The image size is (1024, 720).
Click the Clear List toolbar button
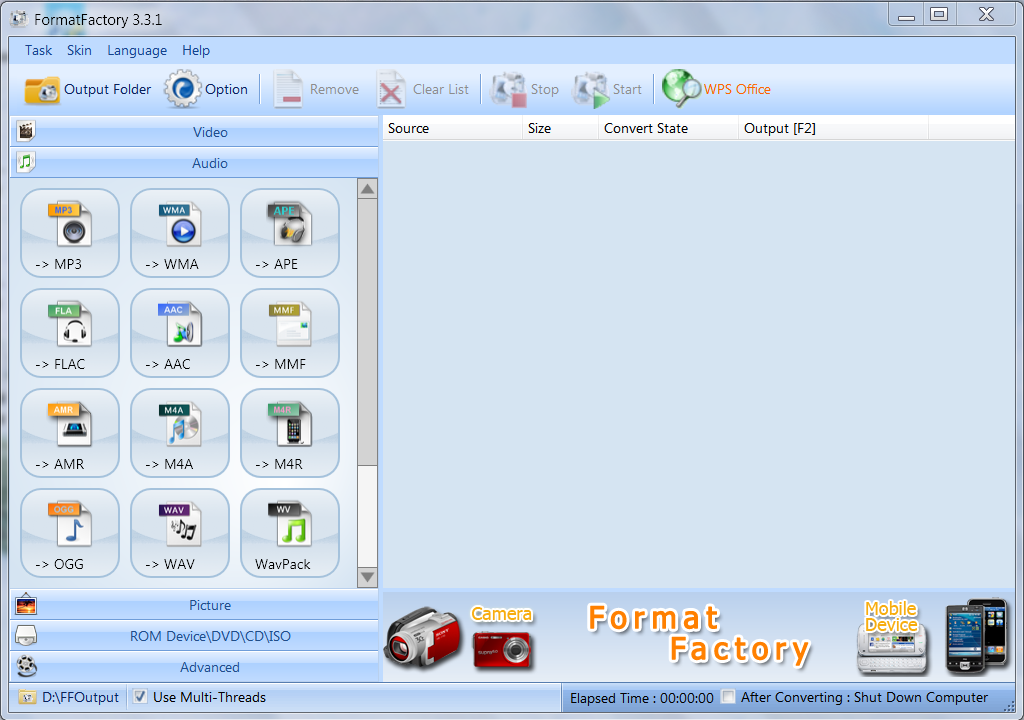(x=423, y=90)
